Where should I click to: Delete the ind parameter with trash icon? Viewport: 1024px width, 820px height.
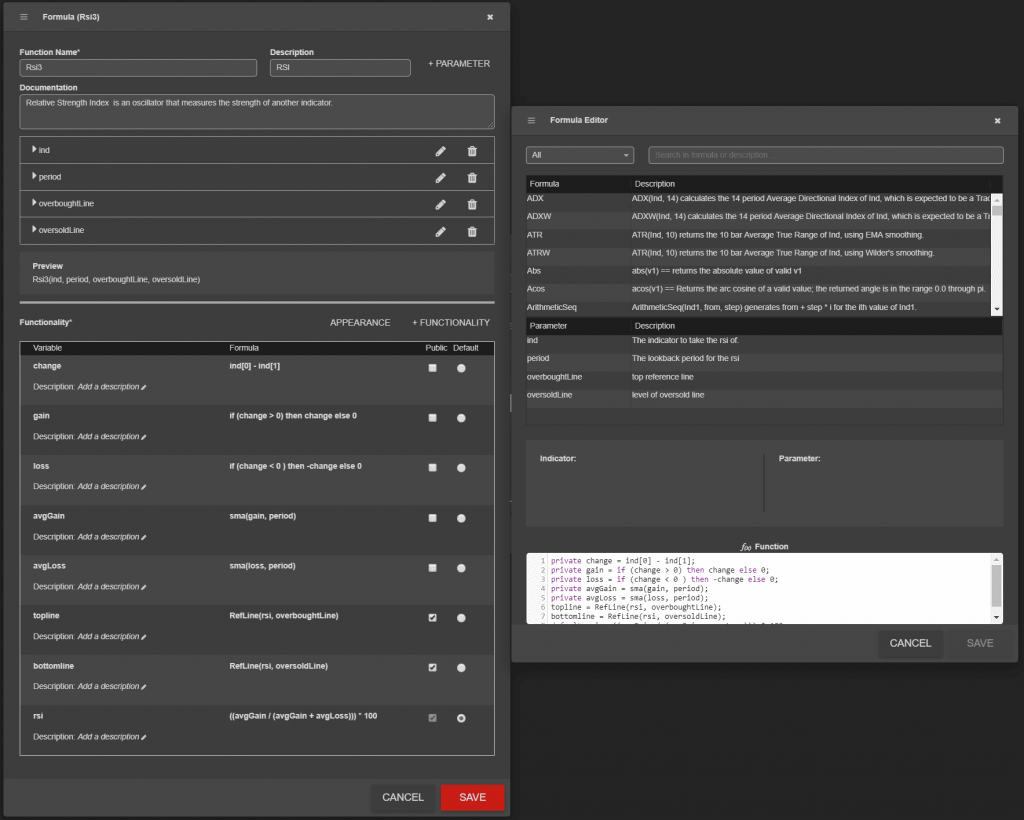pyautogui.click(x=472, y=151)
